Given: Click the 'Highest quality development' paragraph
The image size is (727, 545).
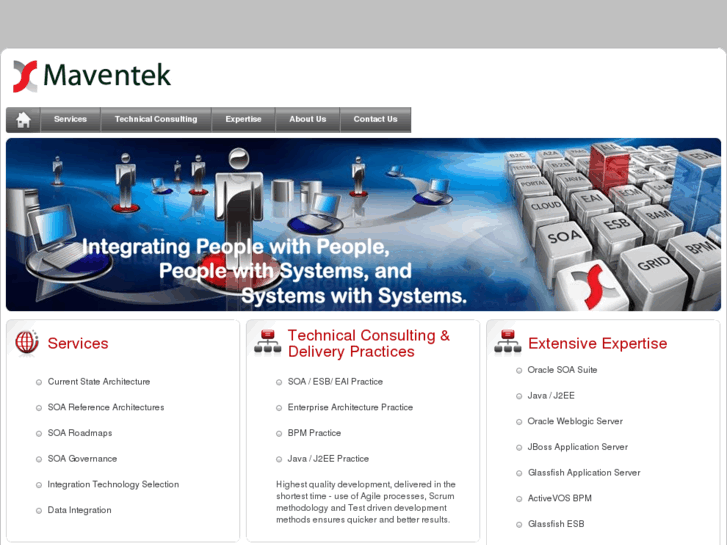Looking at the screenshot, I should coord(366,502).
